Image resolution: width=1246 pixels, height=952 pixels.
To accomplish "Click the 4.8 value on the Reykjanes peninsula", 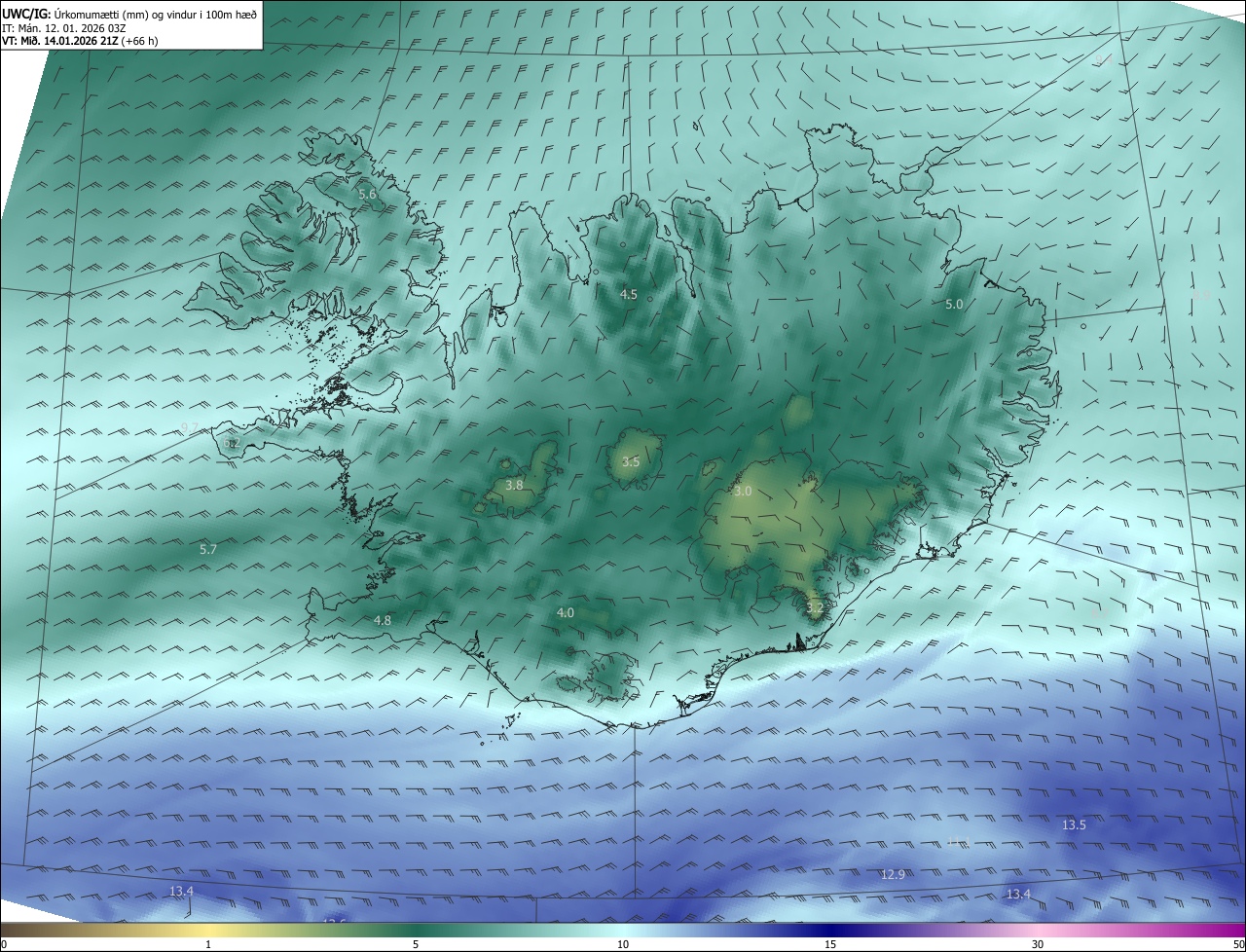I will pyautogui.click(x=383, y=621).
